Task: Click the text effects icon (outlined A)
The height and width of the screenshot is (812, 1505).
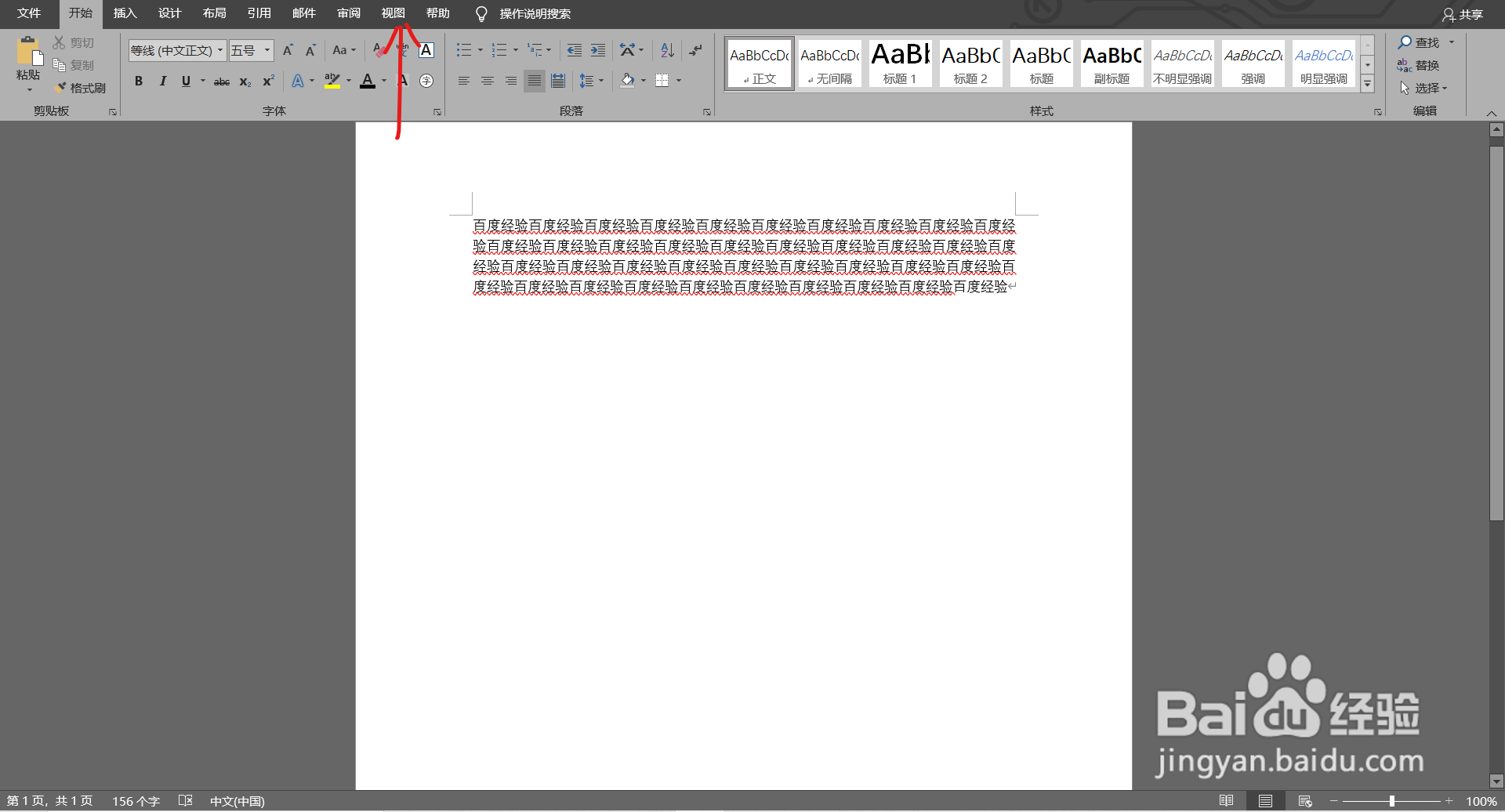Action: 298,81
